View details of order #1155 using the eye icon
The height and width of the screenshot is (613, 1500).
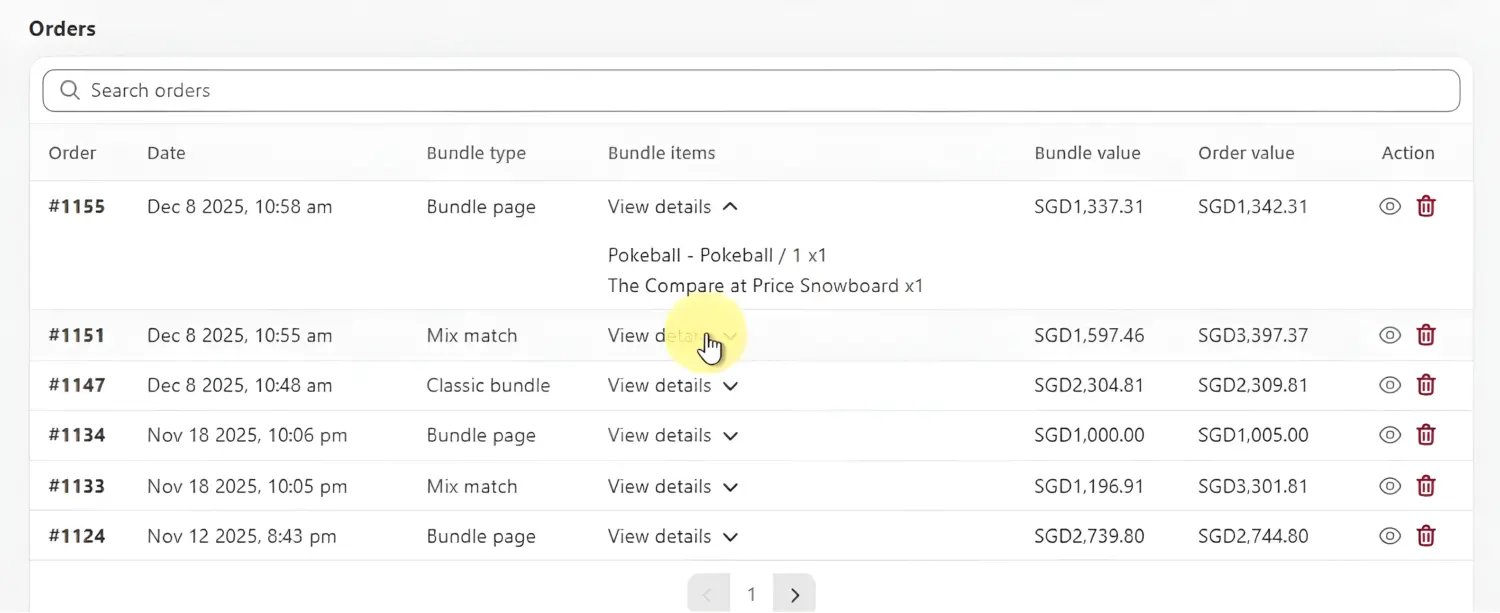click(1389, 206)
